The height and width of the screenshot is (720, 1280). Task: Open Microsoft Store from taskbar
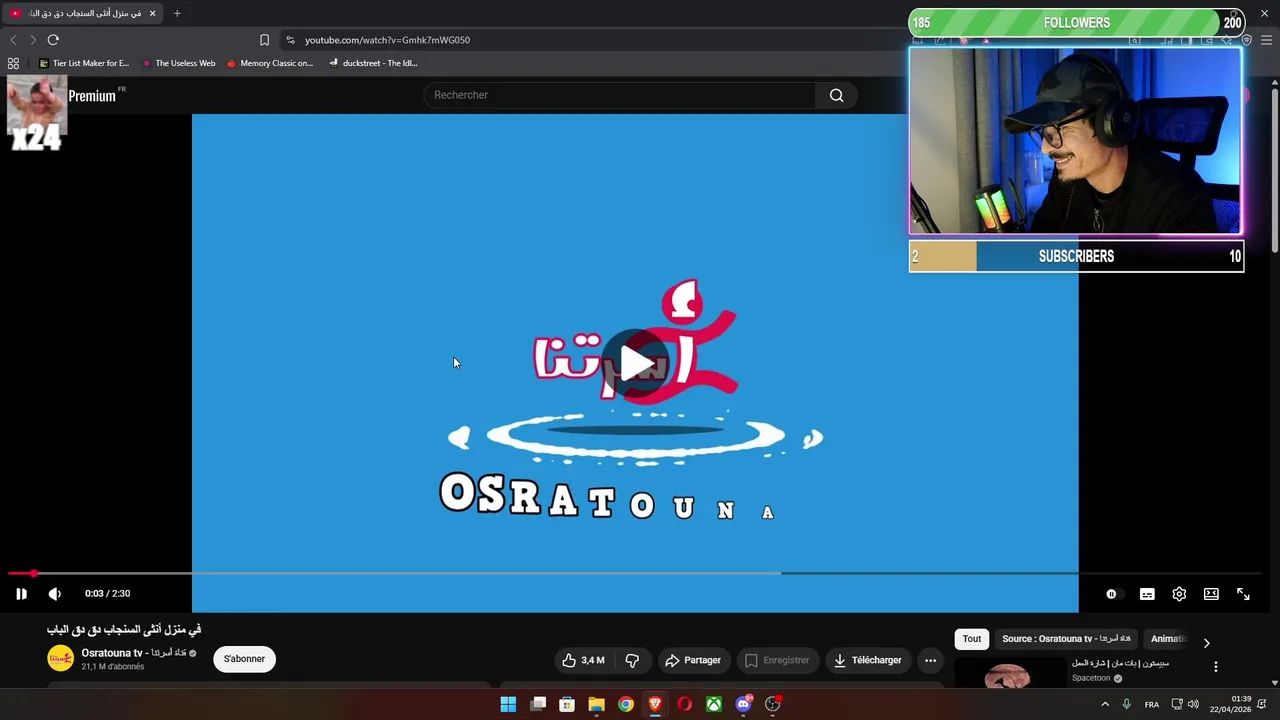(567, 704)
